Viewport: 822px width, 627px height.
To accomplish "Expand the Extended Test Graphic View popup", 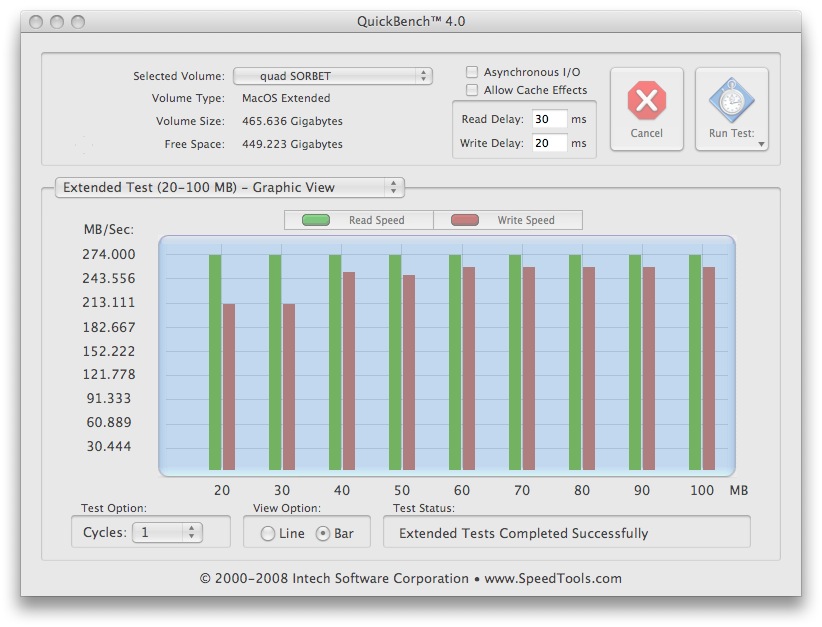I will 229,187.
